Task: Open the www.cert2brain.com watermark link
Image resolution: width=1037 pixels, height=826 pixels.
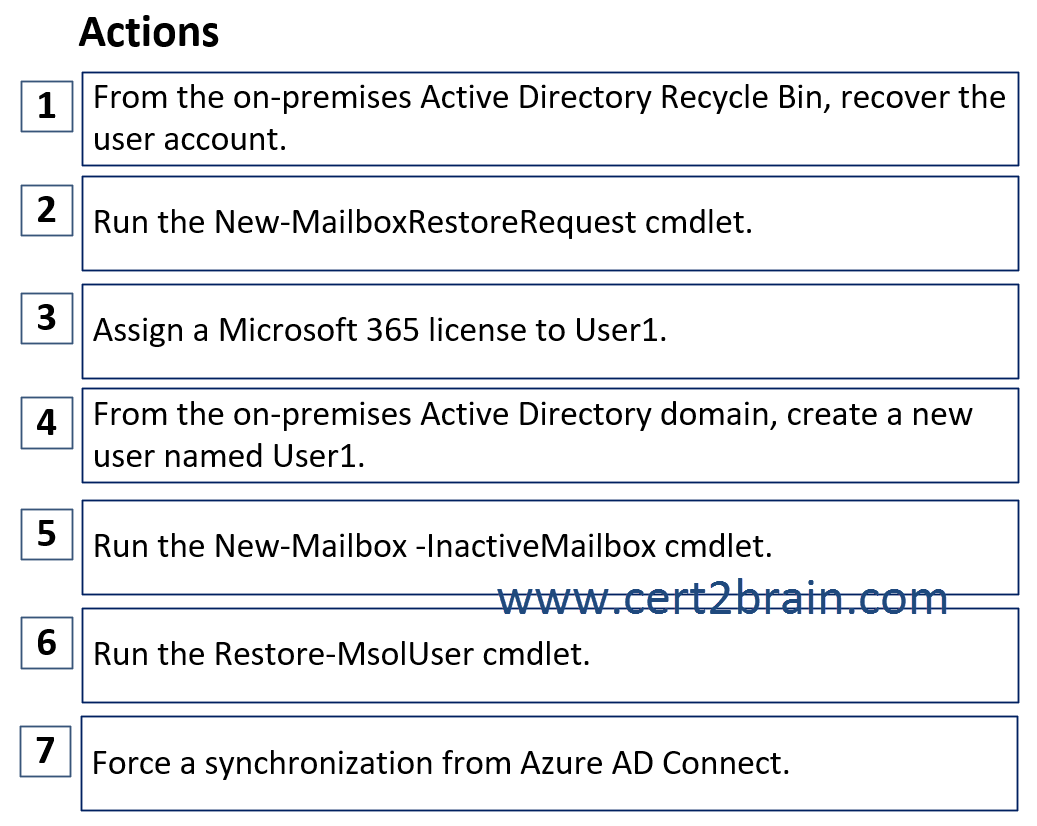Action: (722, 599)
